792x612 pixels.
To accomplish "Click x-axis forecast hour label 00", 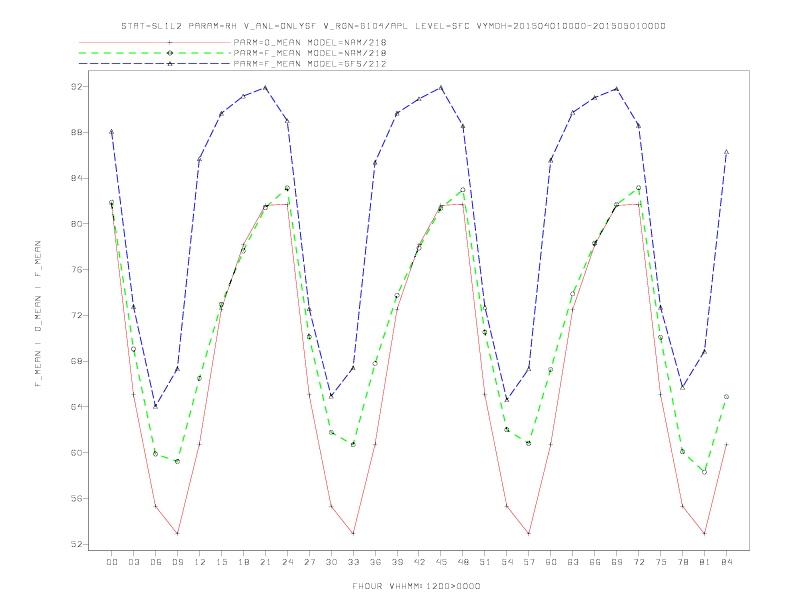I will (x=112, y=562).
